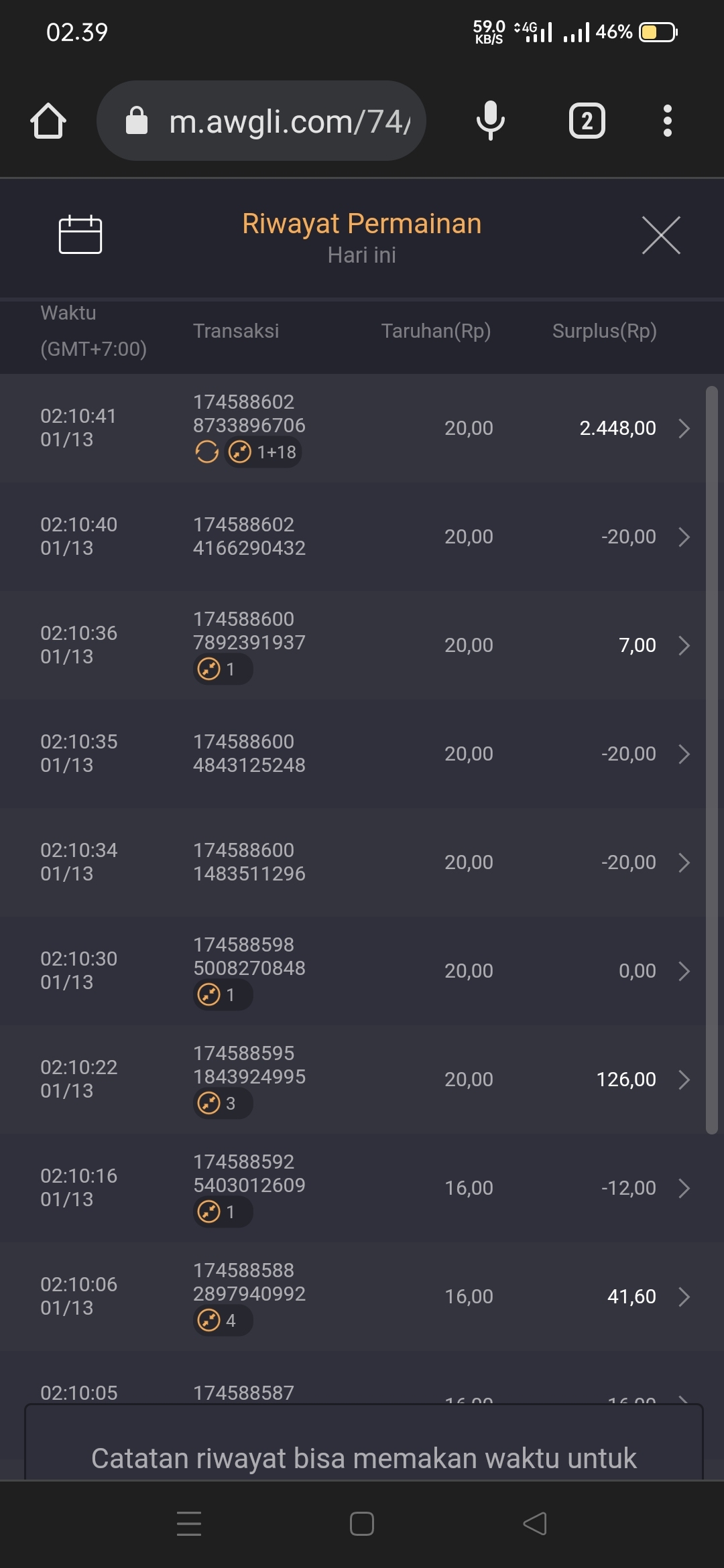Tap the Surplus(Rp) column header
724x1568 pixels.
pos(604,331)
